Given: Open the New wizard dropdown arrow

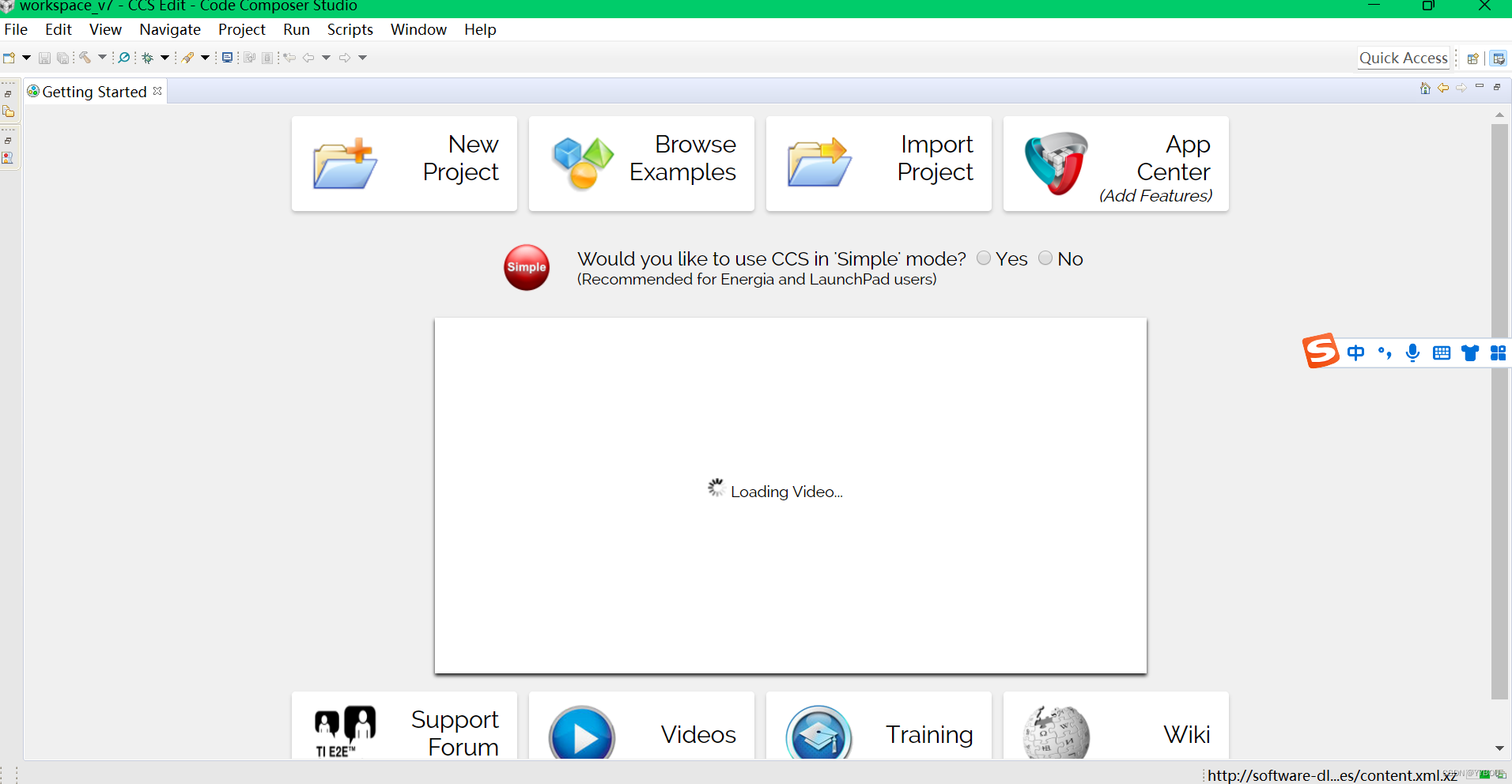Looking at the screenshot, I should [x=26, y=58].
